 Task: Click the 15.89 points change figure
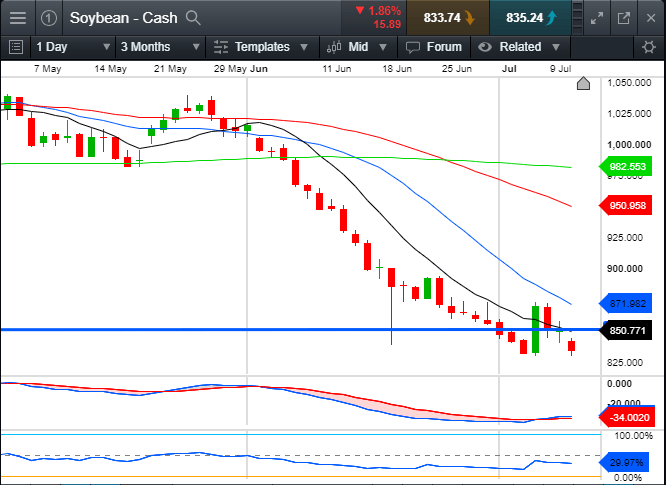pos(387,25)
